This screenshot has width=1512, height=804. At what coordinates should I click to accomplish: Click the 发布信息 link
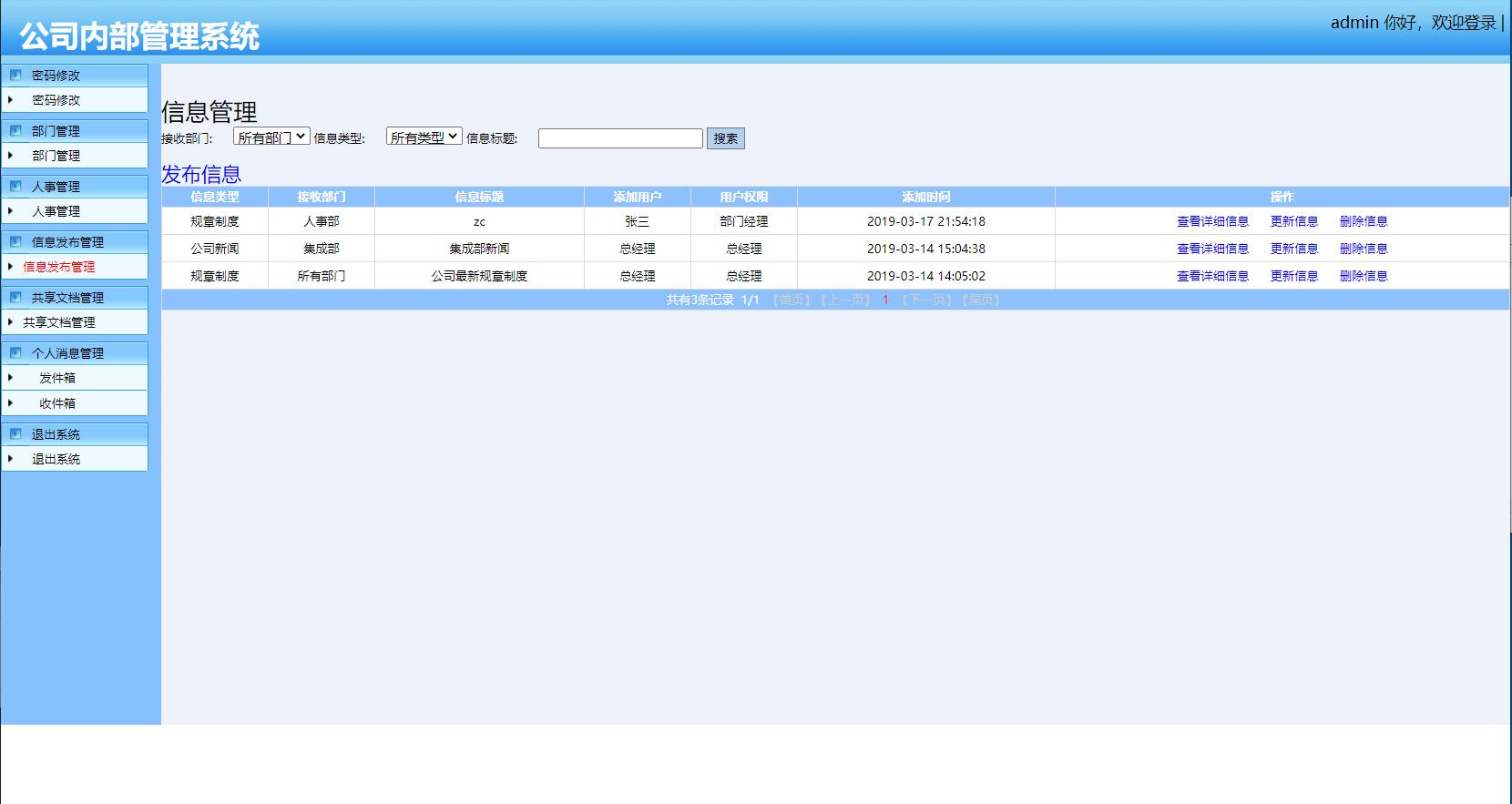click(x=201, y=174)
